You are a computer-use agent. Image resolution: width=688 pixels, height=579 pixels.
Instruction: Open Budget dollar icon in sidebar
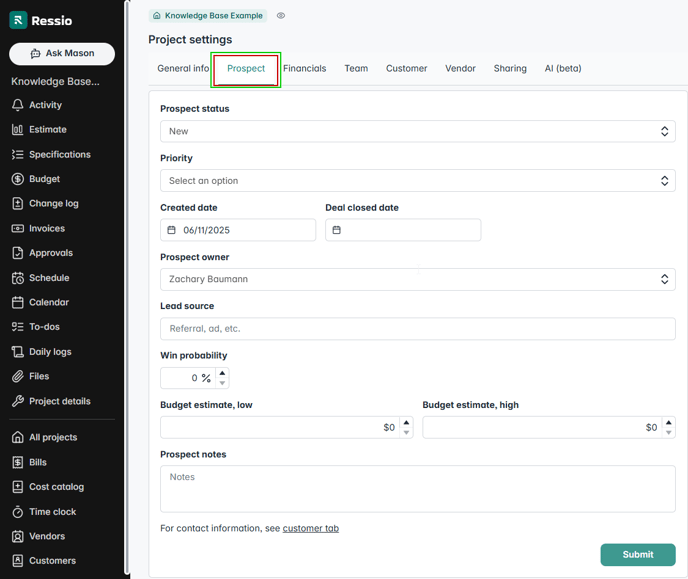(x=18, y=179)
